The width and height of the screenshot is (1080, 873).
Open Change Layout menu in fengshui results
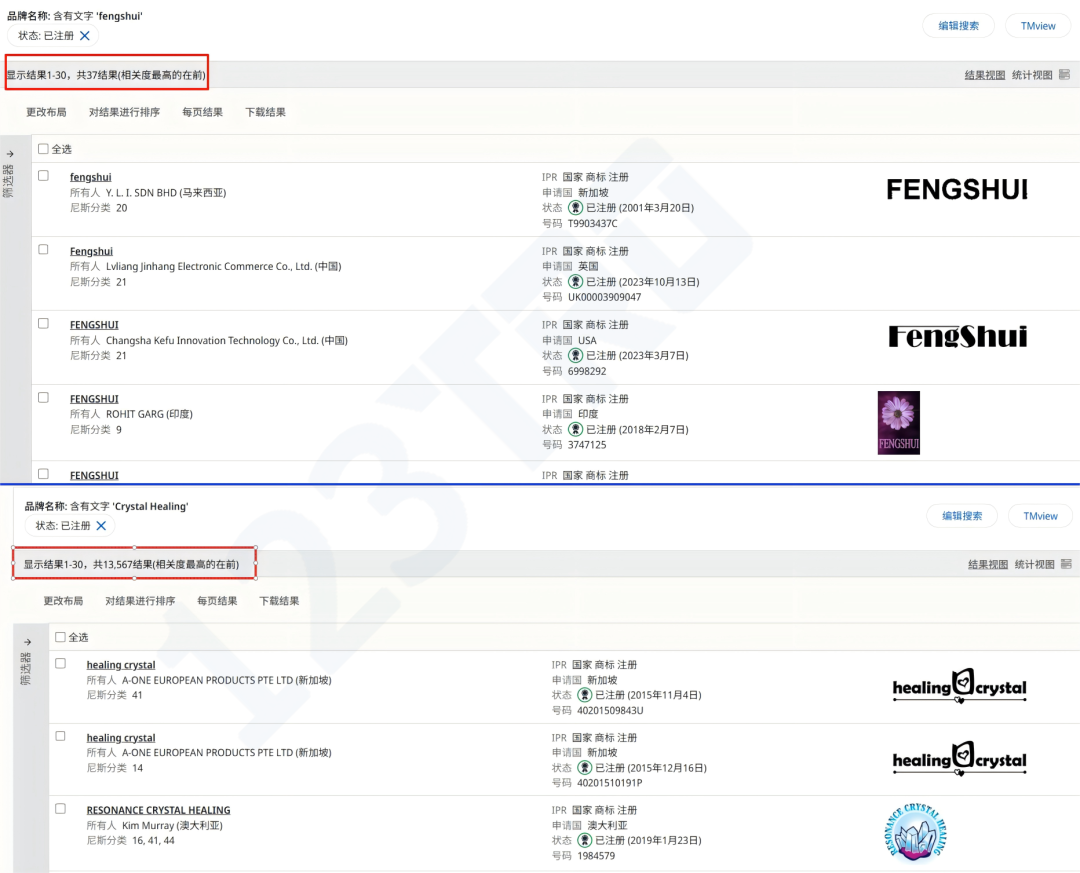click(46, 112)
